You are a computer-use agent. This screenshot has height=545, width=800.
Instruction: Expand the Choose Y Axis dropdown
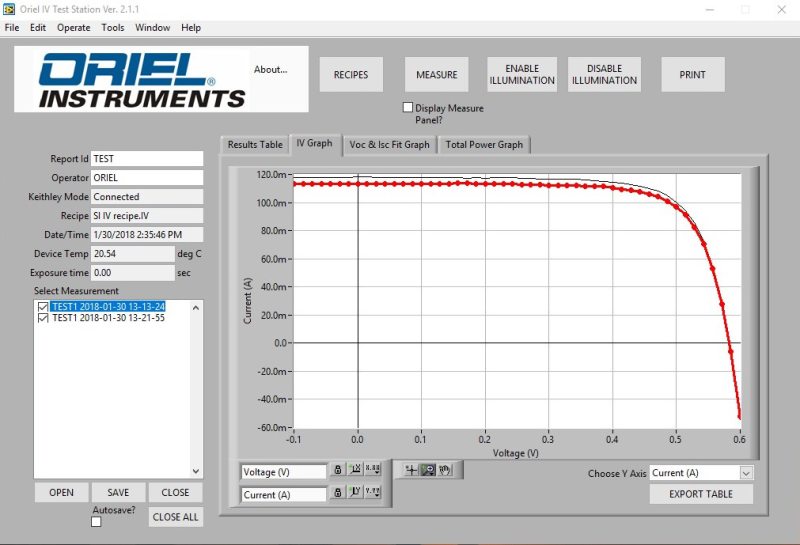click(x=746, y=473)
